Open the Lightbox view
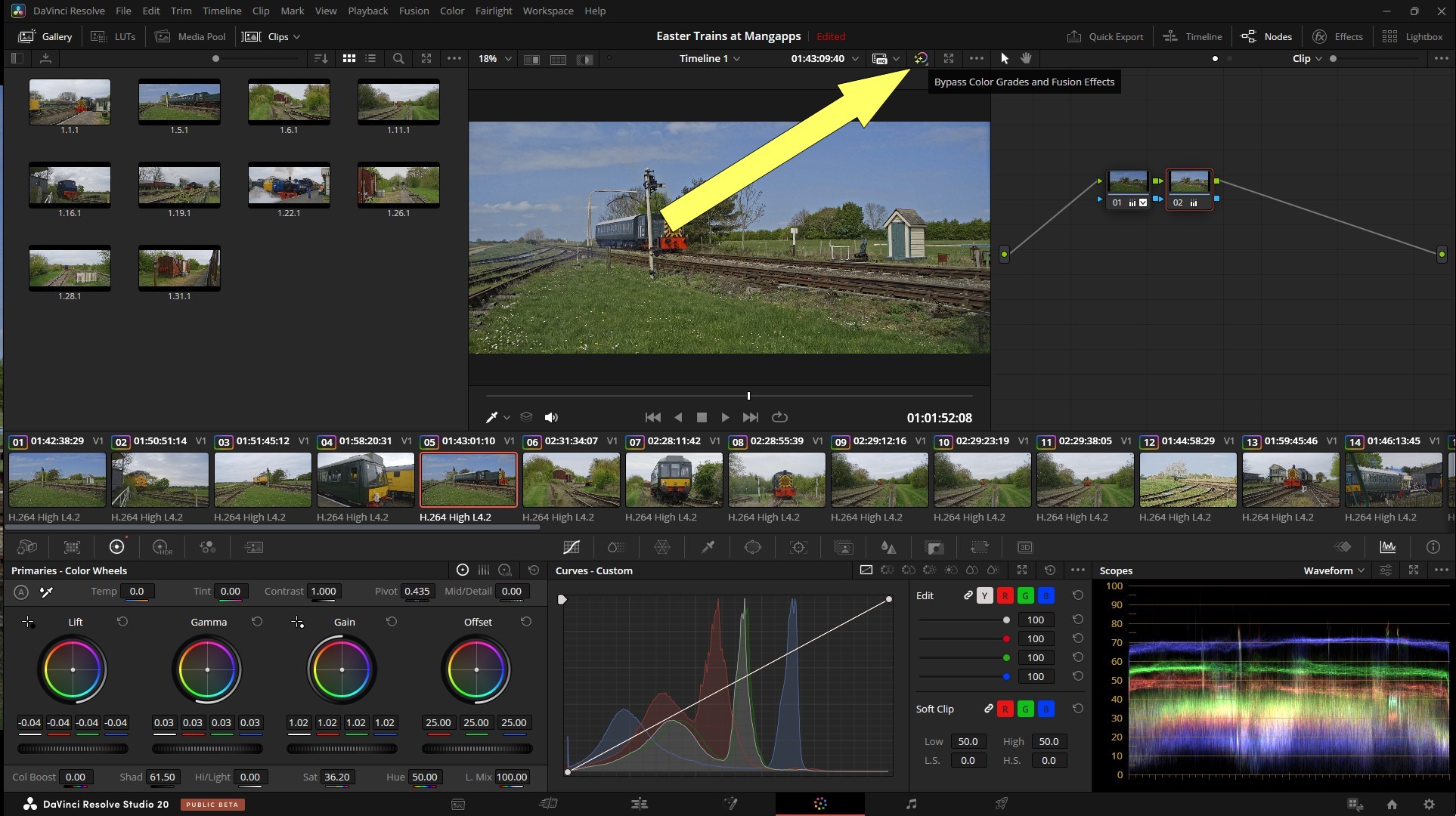This screenshot has height=816, width=1456. point(1412,36)
